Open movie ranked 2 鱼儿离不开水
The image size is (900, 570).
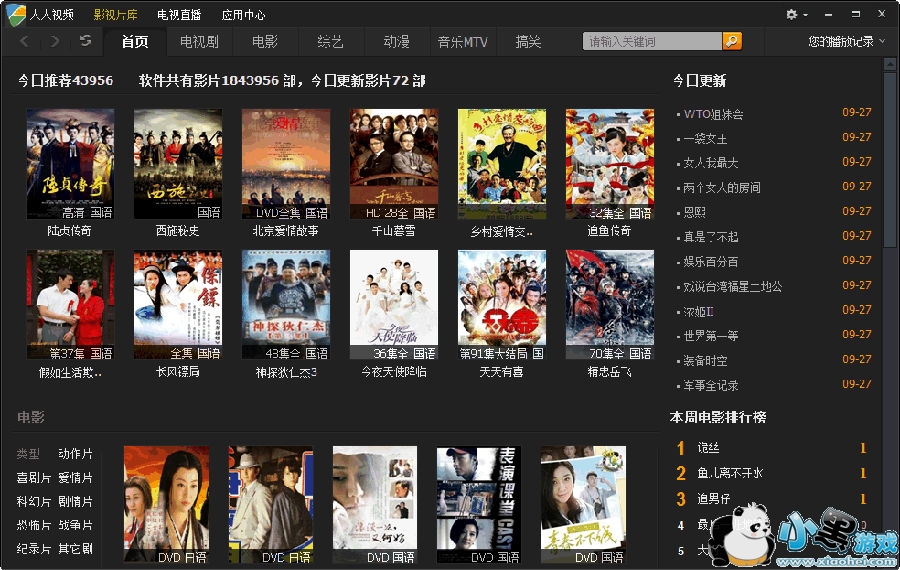pos(730,473)
